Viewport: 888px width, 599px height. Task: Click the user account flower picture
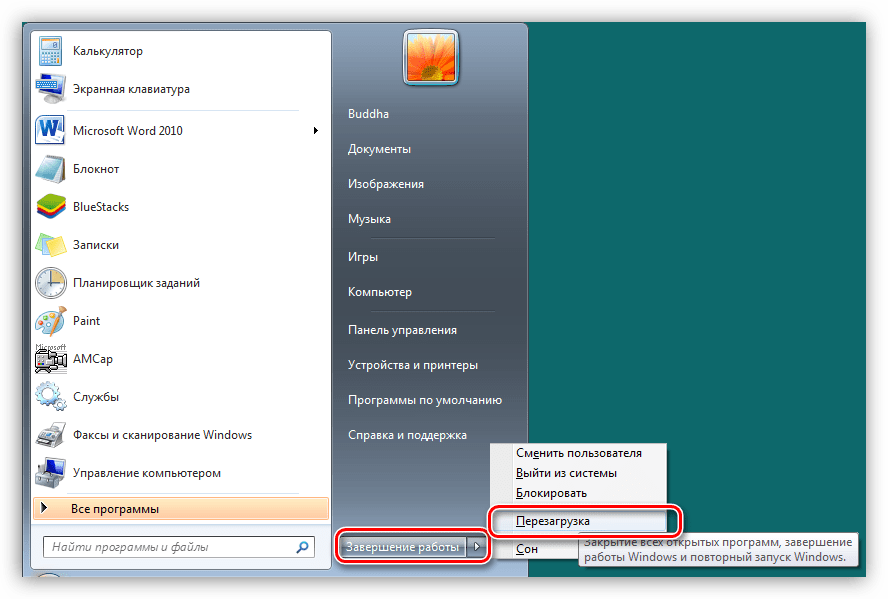coord(432,56)
